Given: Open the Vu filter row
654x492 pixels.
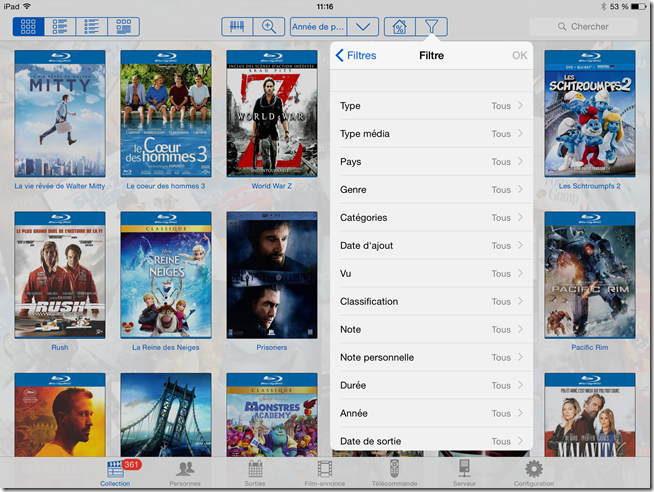Looking at the screenshot, I should click(x=431, y=274).
